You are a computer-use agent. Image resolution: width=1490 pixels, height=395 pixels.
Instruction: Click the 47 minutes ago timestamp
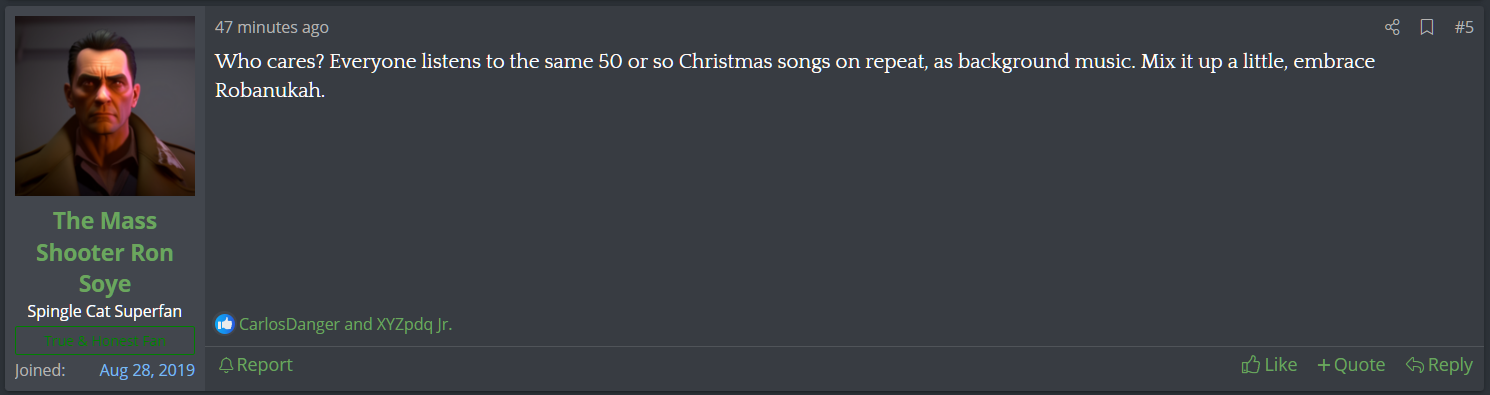(x=272, y=27)
